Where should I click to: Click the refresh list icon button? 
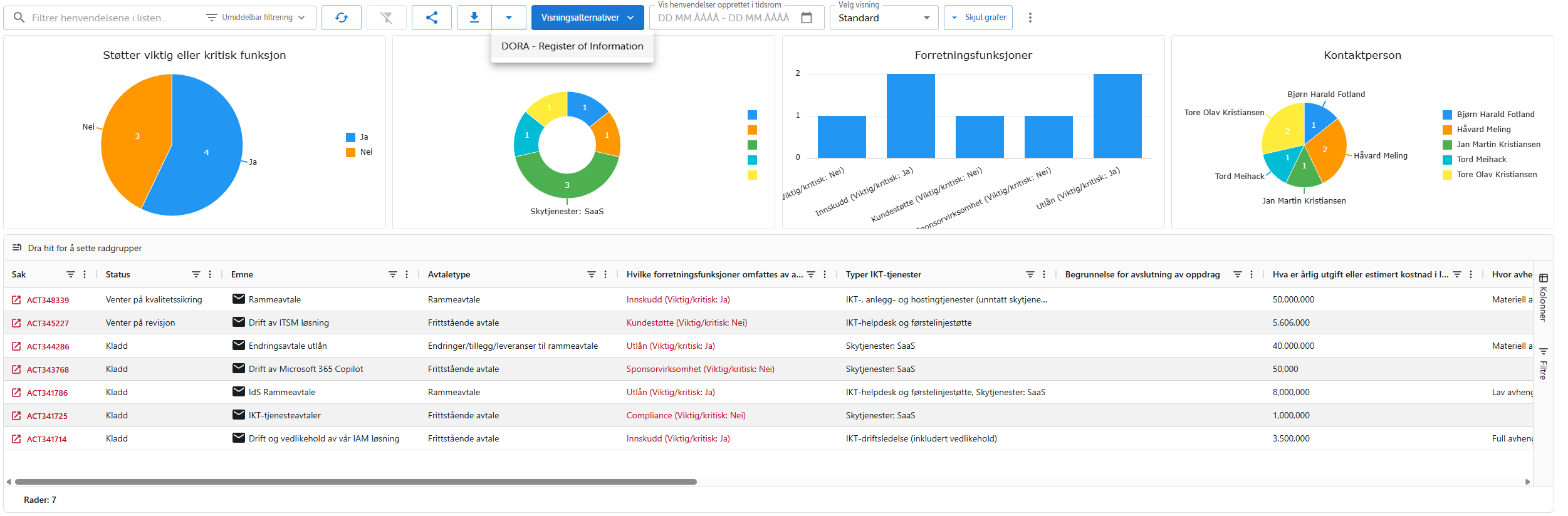(341, 18)
